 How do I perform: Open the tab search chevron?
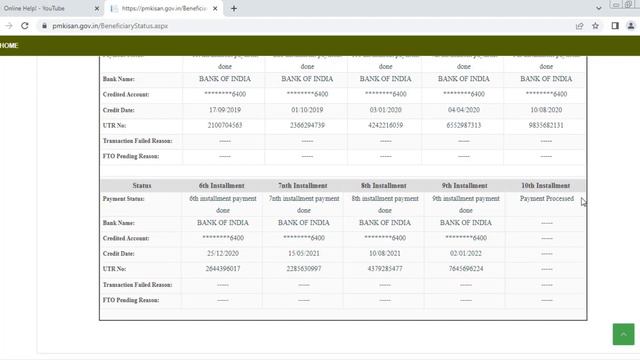[598, 8]
